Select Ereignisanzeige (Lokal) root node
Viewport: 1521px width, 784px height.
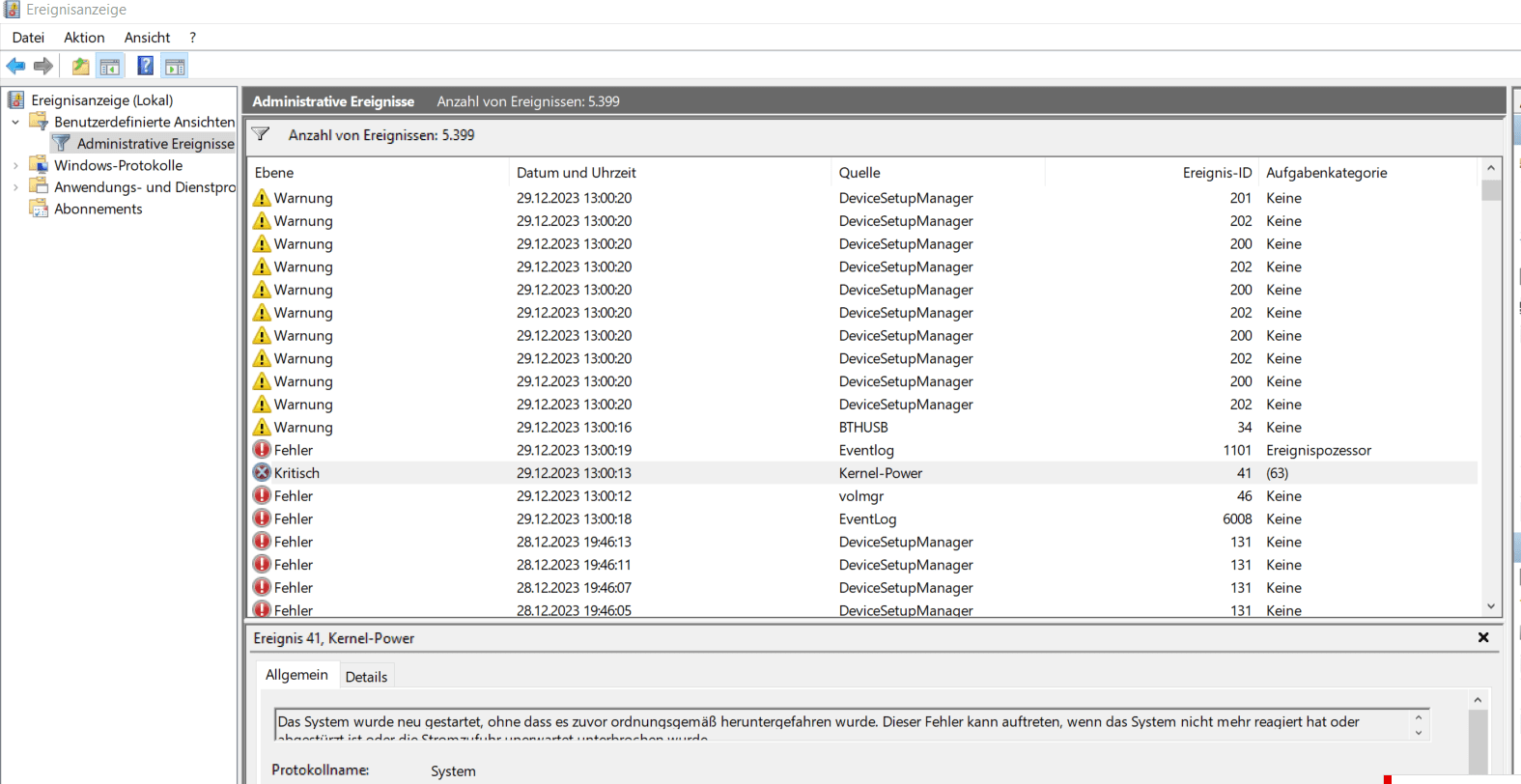[x=101, y=99]
